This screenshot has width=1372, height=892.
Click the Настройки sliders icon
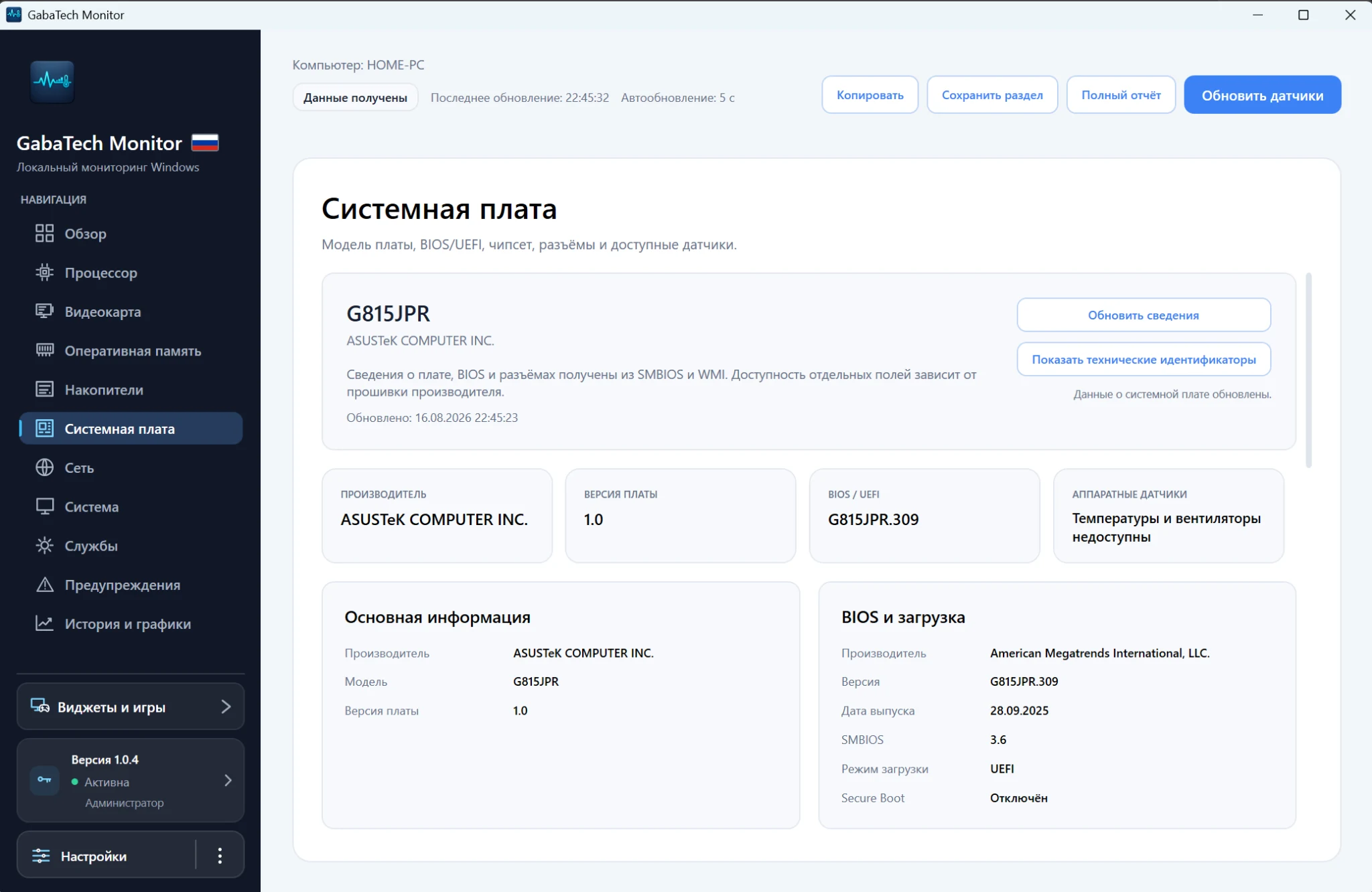(x=41, y=856)
